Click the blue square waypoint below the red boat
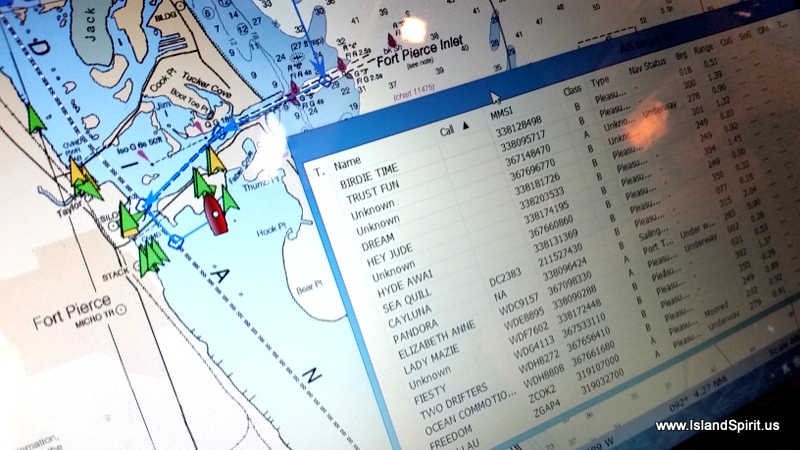The image size is (800, 450). [x=176, y=241]
